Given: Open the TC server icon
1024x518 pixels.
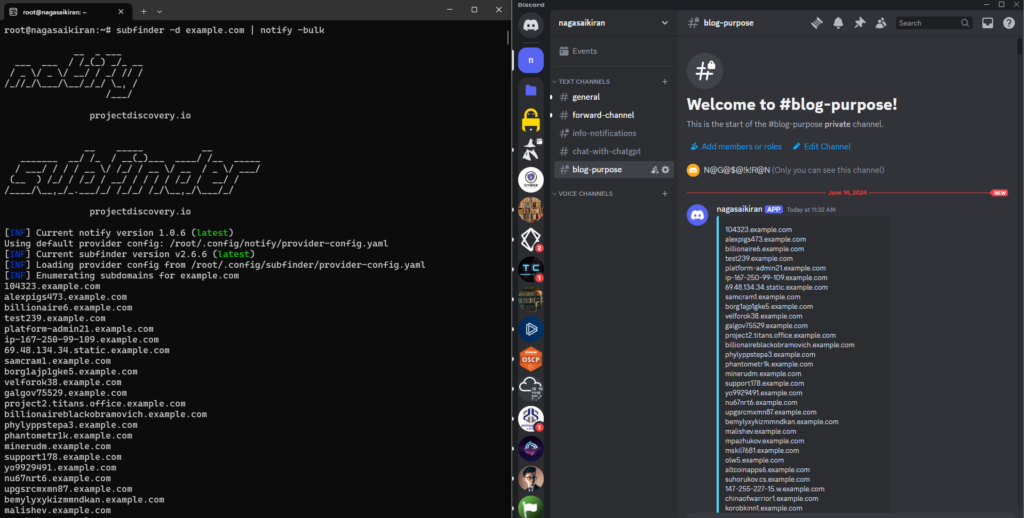Looking at the screenshot, I should (530, 269).
